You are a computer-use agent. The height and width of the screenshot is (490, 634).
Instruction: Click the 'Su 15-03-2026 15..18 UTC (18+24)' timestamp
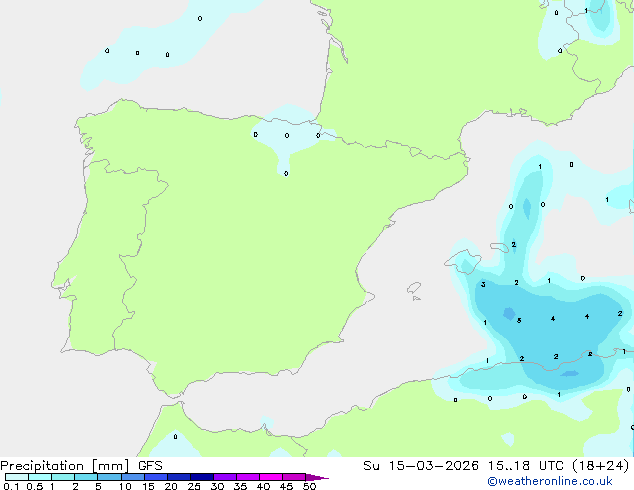[x=496, y=466]
